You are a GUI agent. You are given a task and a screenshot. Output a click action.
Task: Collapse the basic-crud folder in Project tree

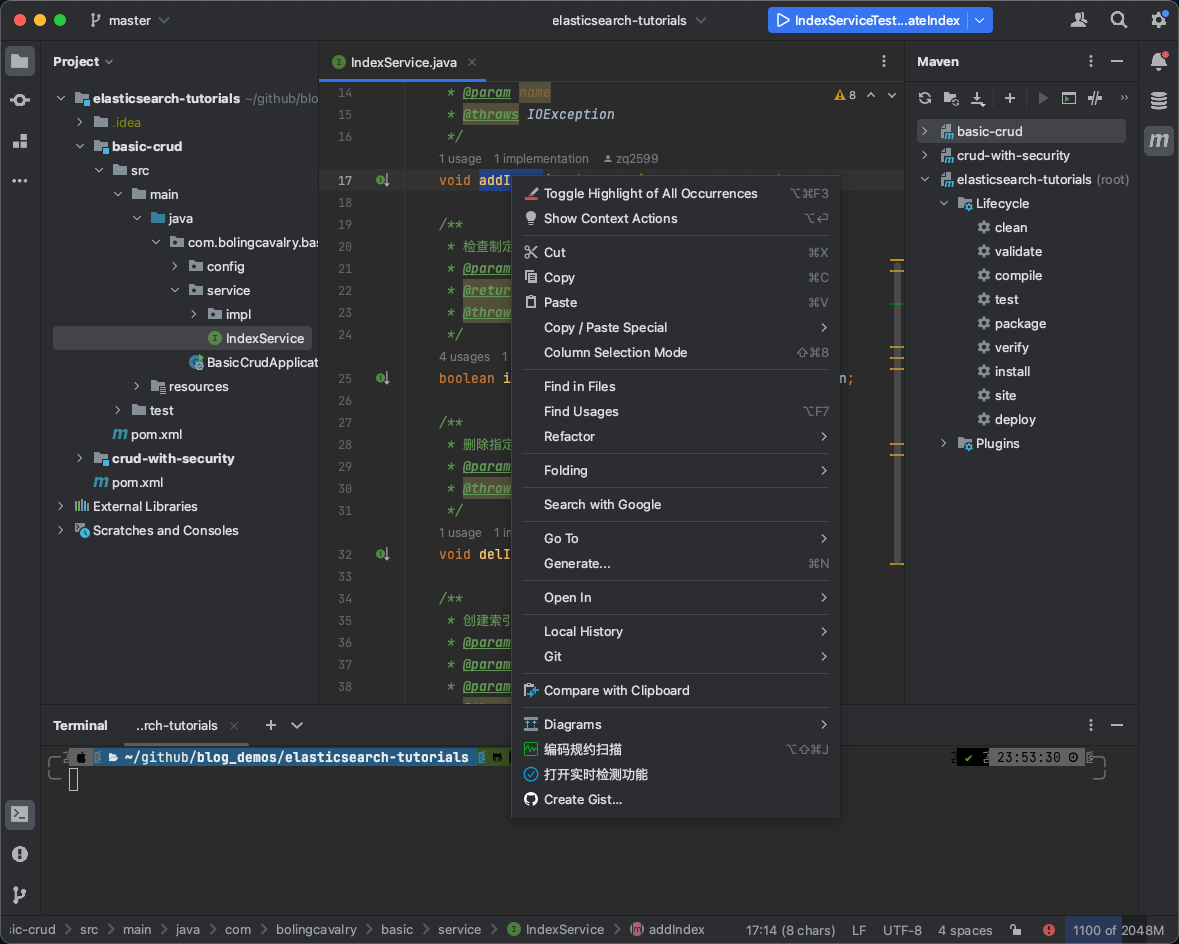tap(80, 146)
